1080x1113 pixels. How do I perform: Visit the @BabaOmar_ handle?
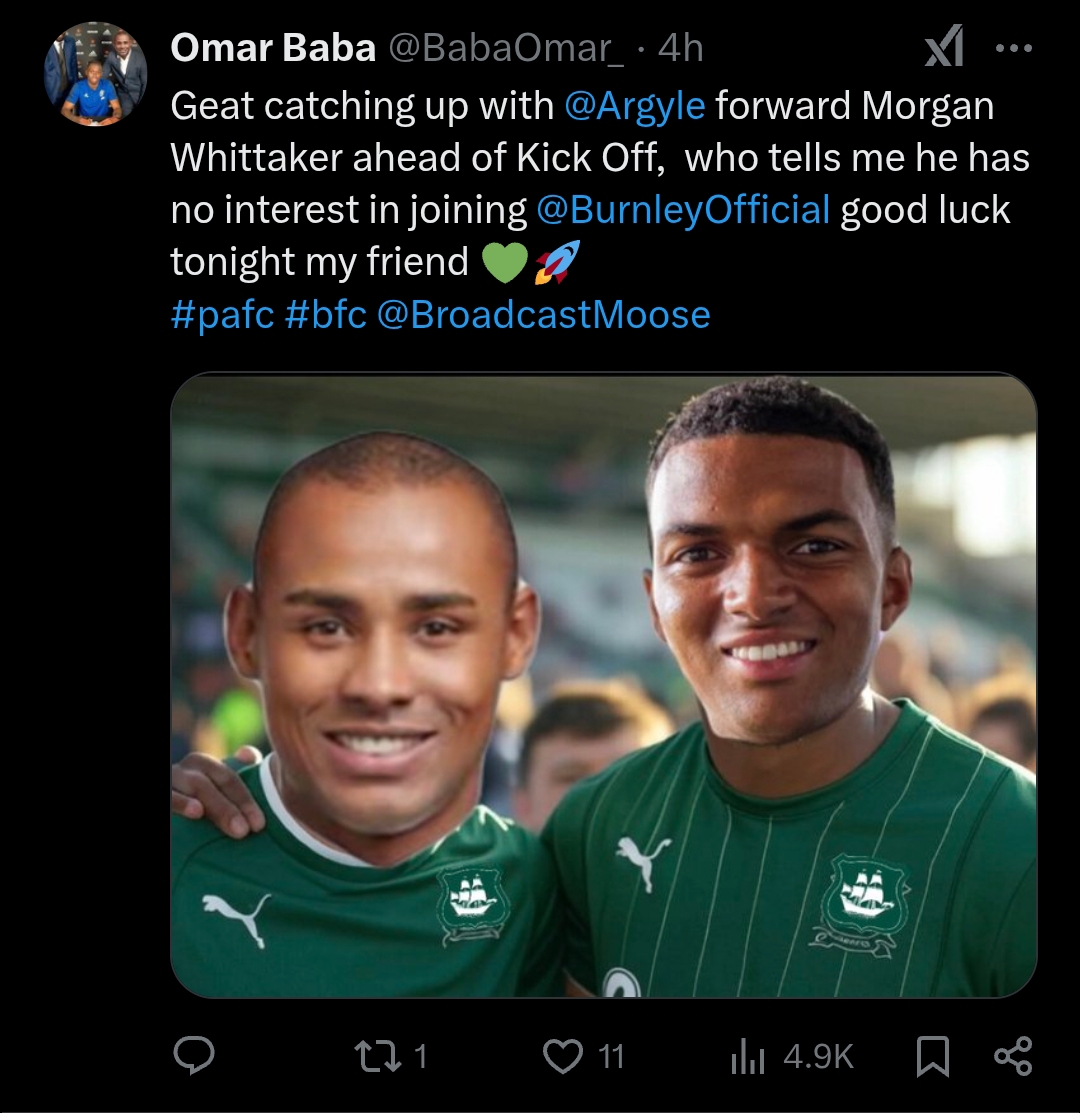[x=504, y=49]
